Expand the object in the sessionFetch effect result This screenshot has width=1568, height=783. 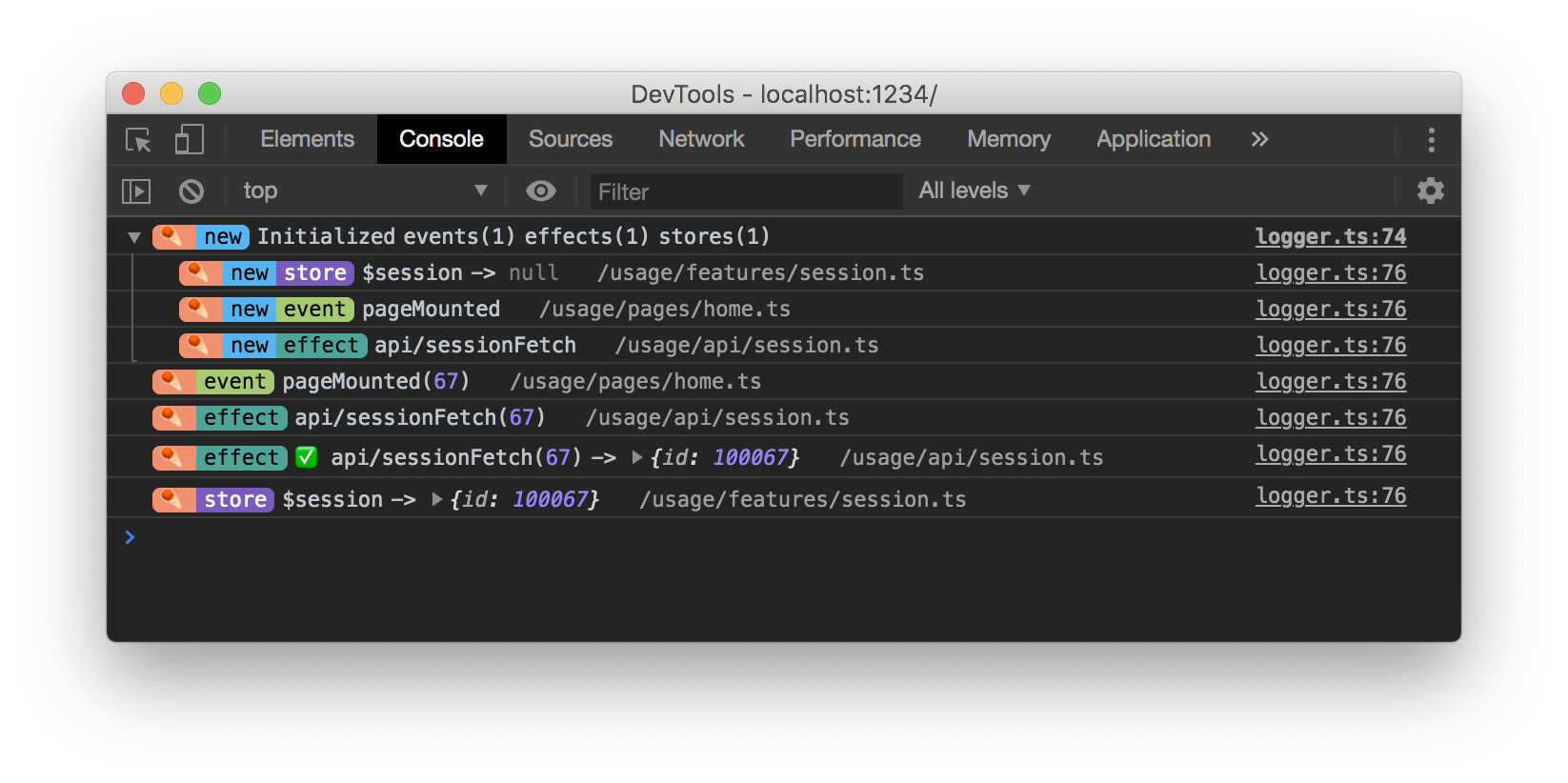(637, 457)
